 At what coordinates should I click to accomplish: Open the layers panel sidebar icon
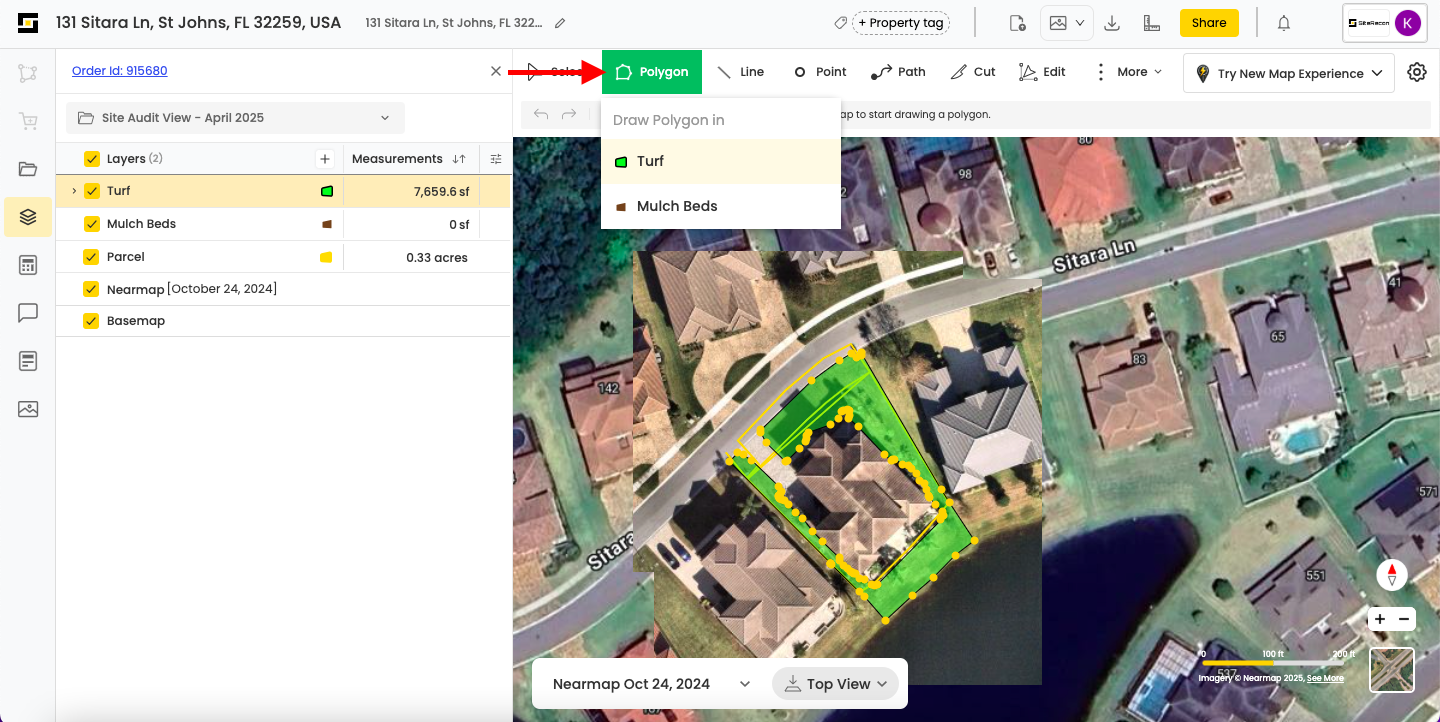[28, 217]
